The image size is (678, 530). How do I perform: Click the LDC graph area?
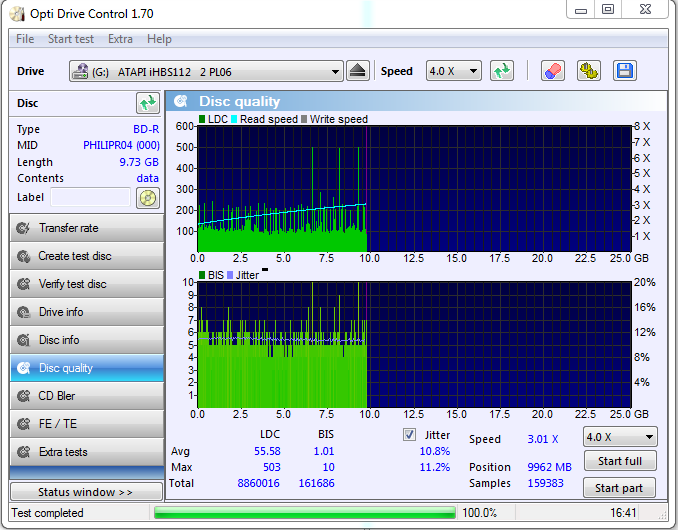pyautogui.click(x=414, y=188)
